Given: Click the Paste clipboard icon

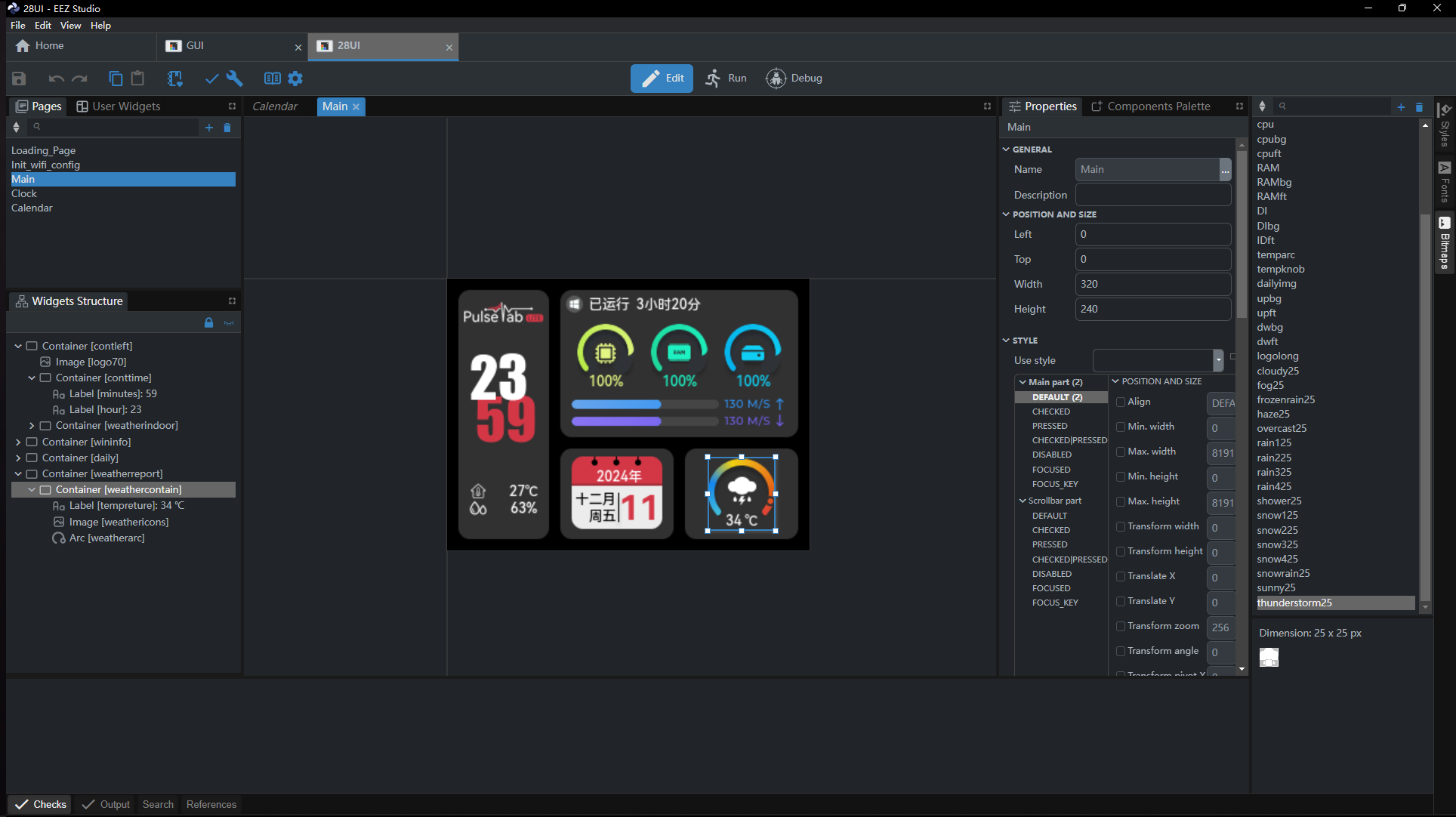Looking at the screenshot, I should tap(137, 79).
